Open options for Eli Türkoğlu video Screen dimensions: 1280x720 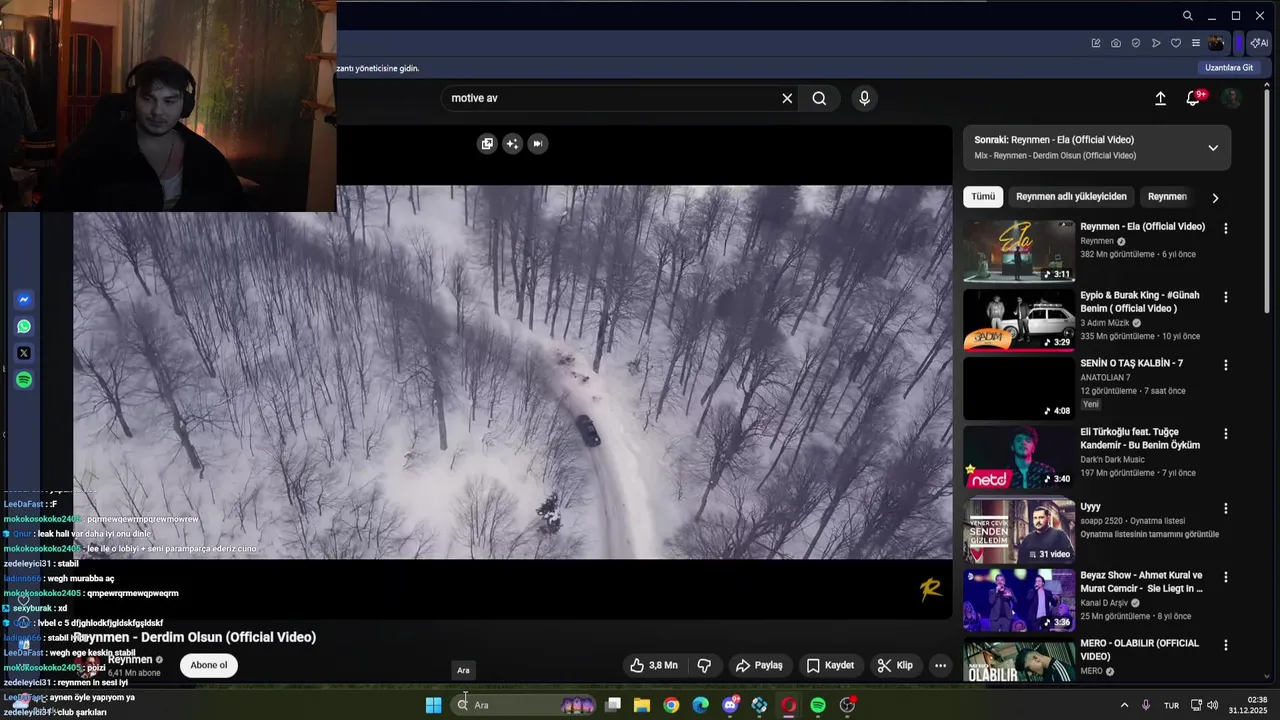coord(1225,434)
